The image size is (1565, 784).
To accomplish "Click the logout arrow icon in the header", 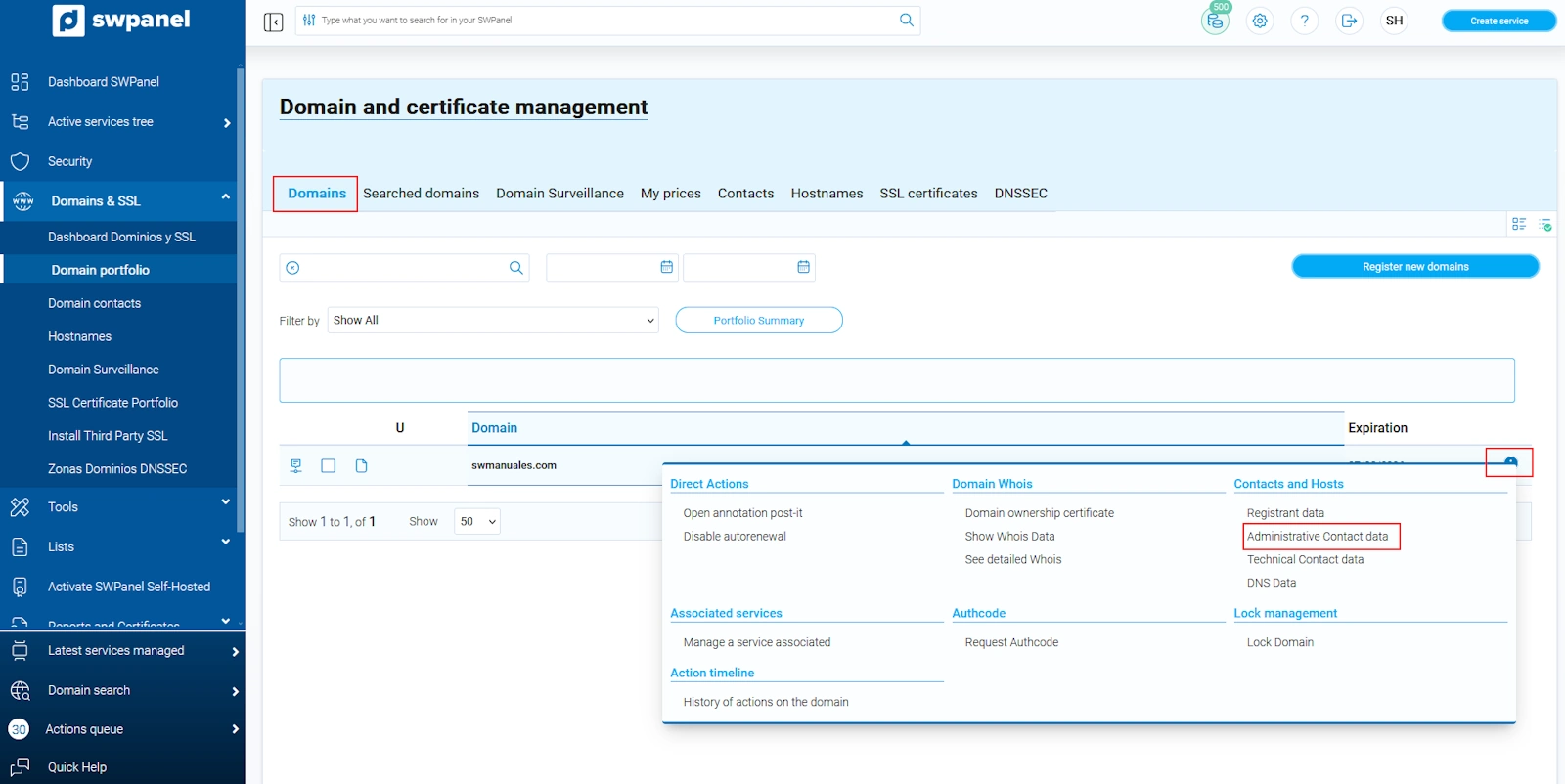I will point(1349,21).
